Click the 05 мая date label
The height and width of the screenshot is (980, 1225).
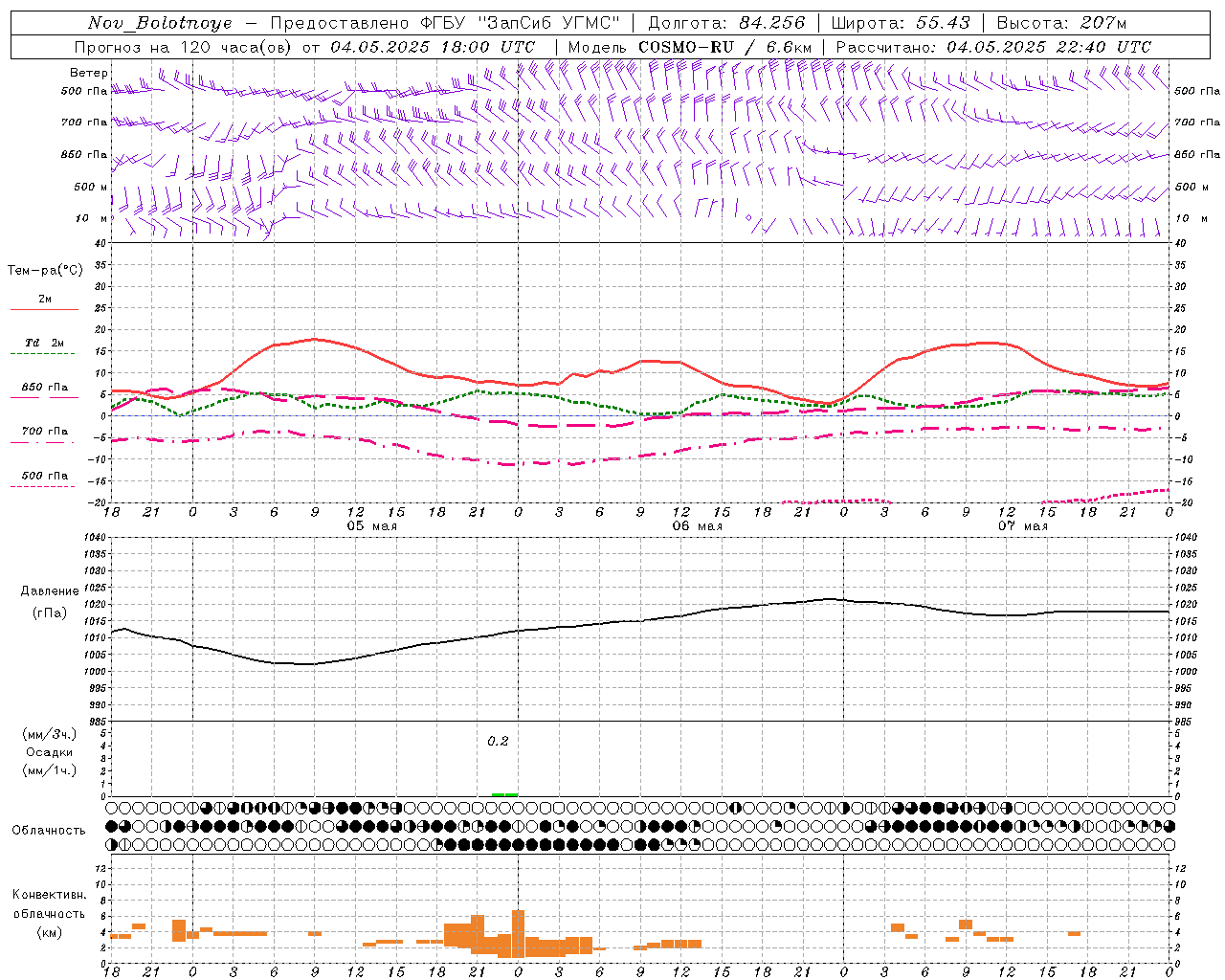coord(371,526)
